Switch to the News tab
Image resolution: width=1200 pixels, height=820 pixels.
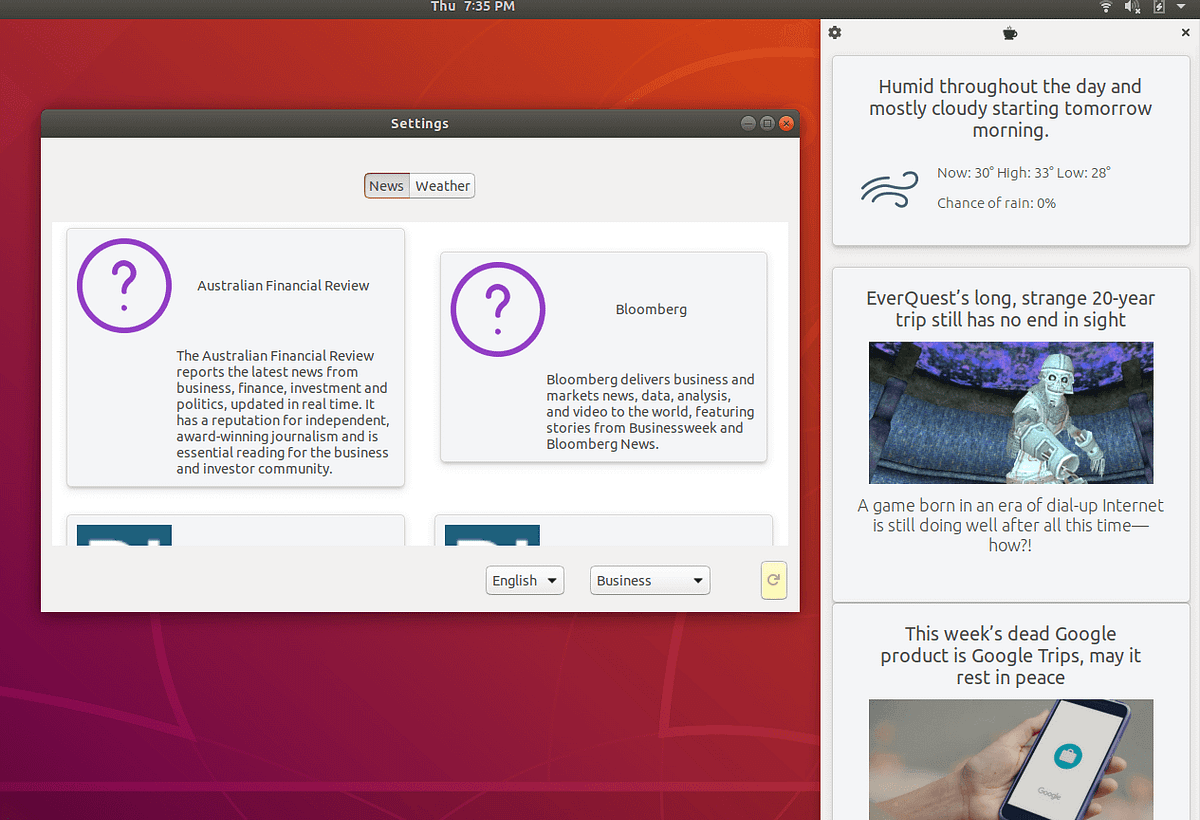click(x=386, y=186)
